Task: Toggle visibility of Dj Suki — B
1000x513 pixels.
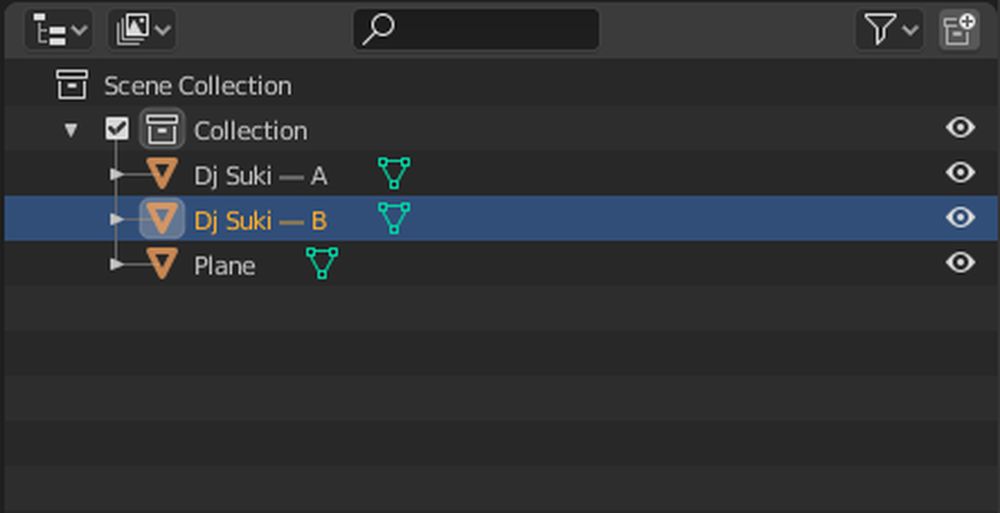Action: 960,218
